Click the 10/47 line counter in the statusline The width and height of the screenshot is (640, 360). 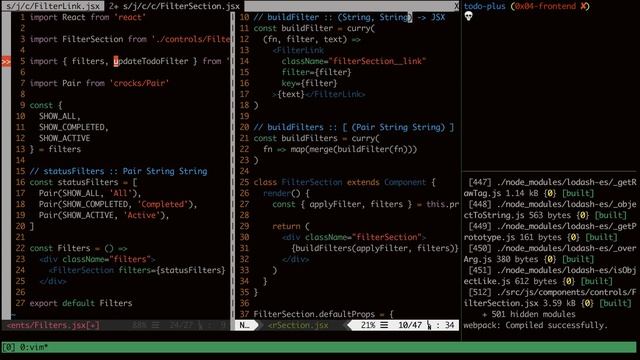tap(410, 325)
